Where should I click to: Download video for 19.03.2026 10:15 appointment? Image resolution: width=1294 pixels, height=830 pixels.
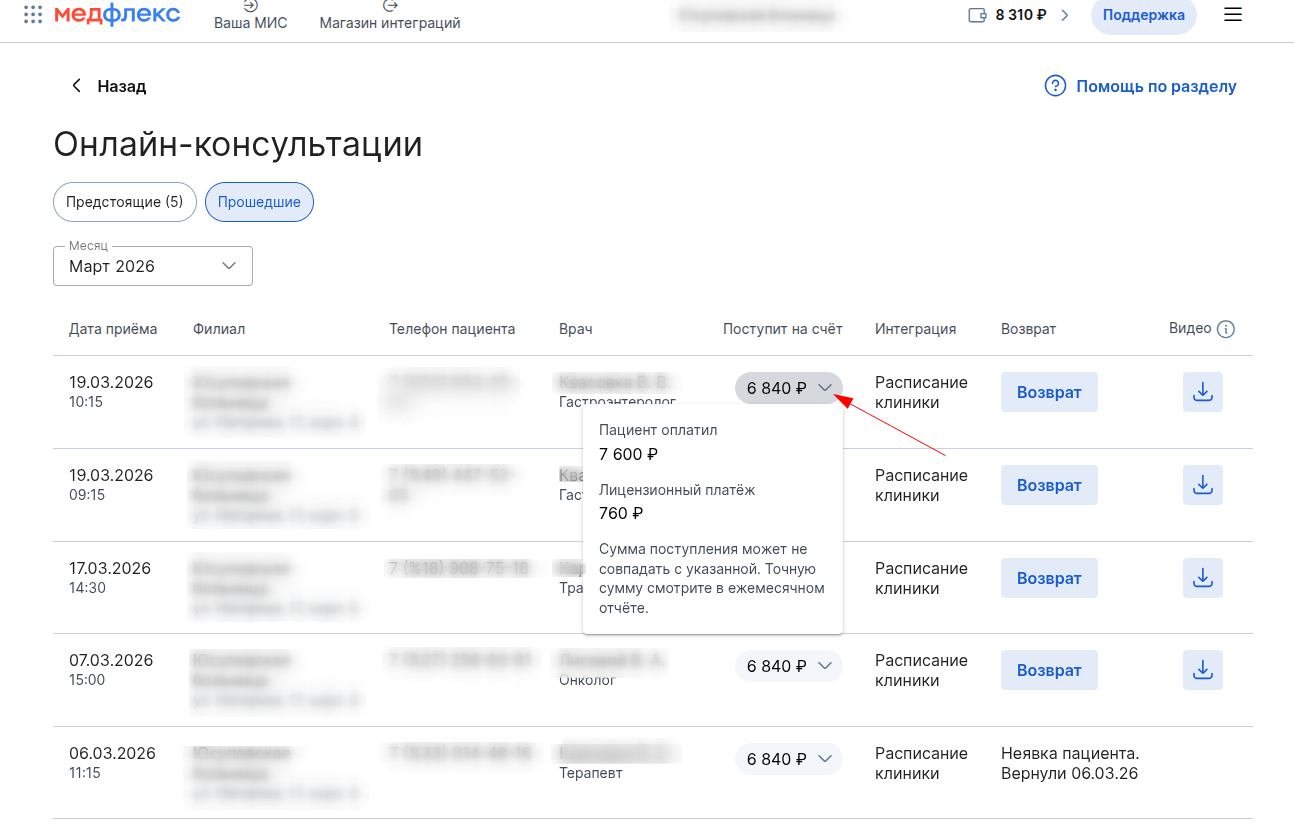click(1202, 392)
